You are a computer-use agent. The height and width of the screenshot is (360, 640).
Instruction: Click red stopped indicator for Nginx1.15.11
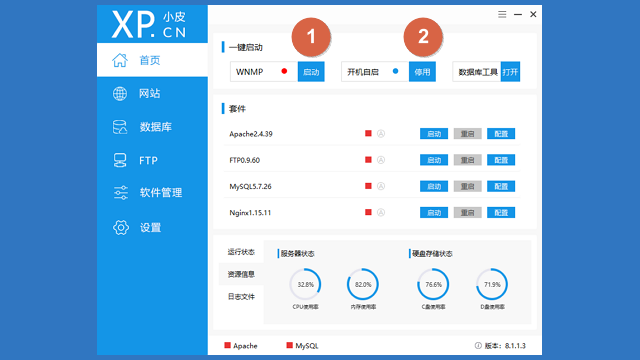[368, 212]
